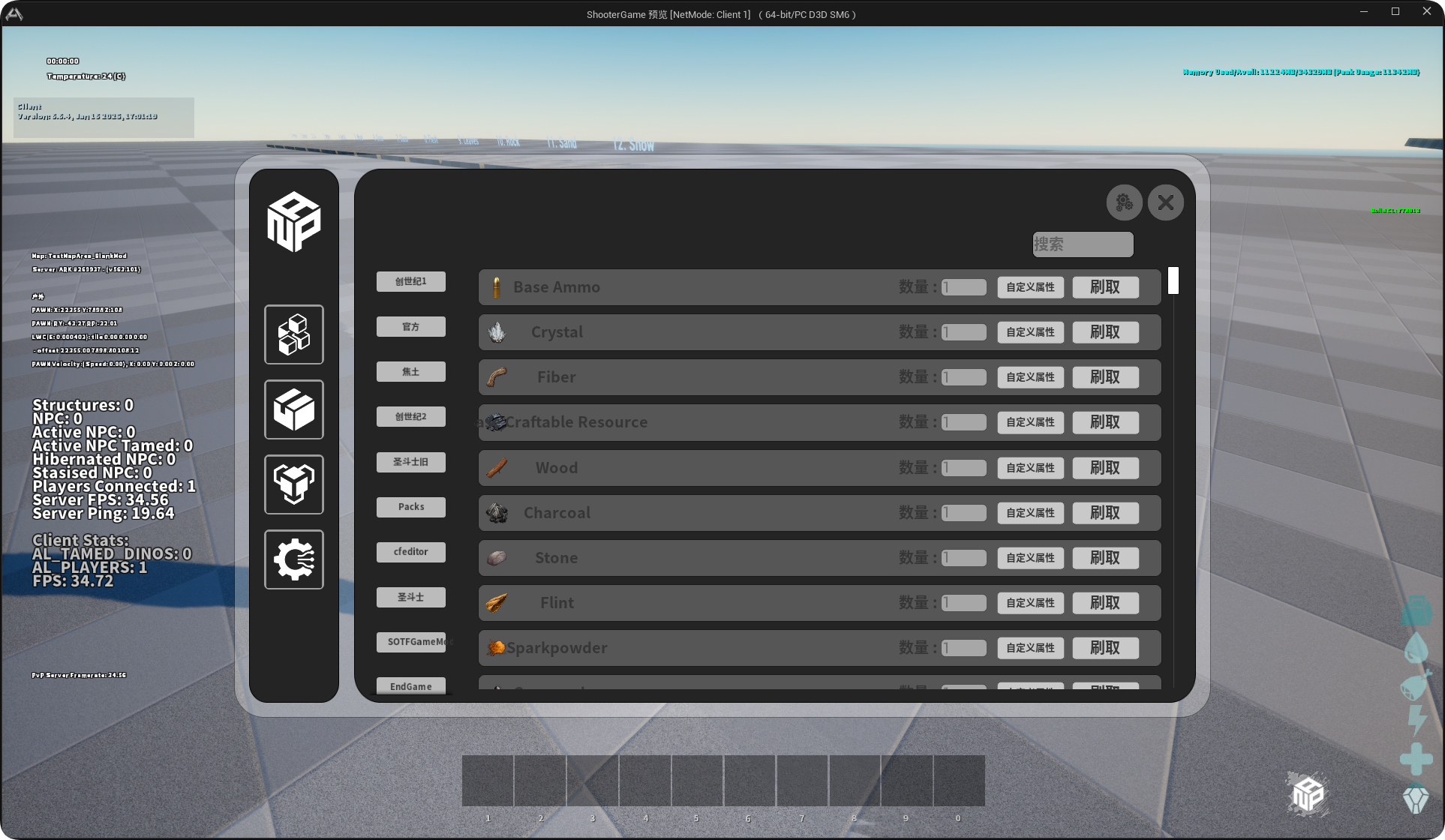The width and height of the screenshot is (1445, 840).
Task: Close the item spawn panel
Action: (1166, 202)
